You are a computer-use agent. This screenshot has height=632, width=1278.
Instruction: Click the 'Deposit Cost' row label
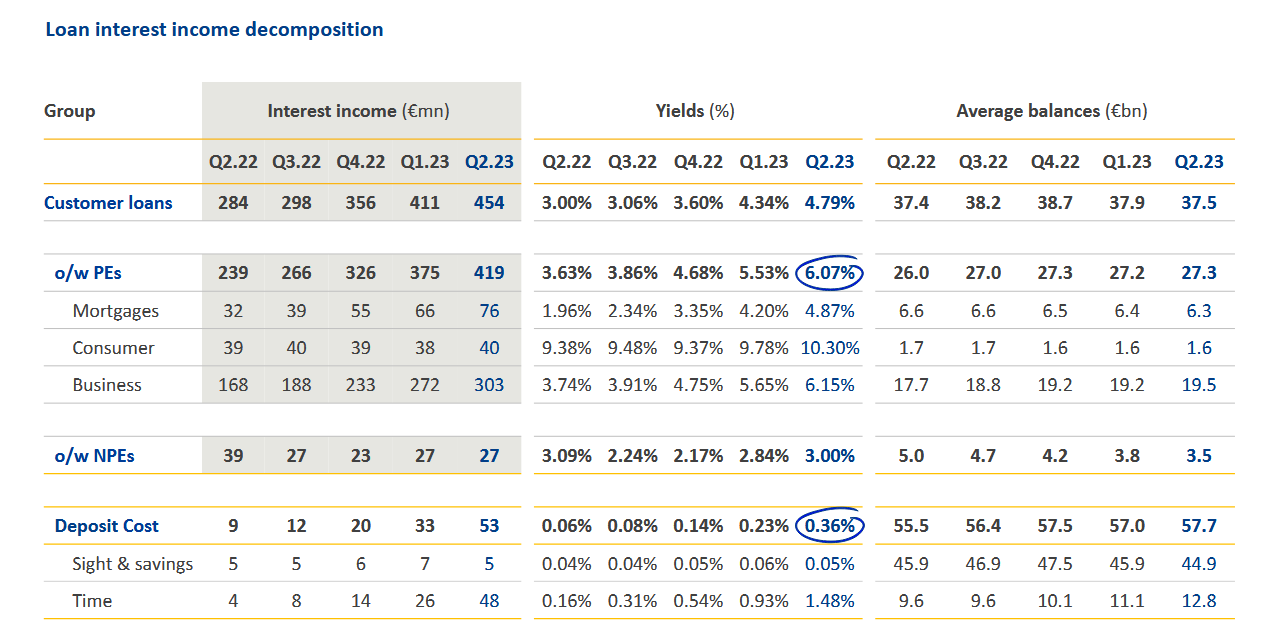click(106, 526)
